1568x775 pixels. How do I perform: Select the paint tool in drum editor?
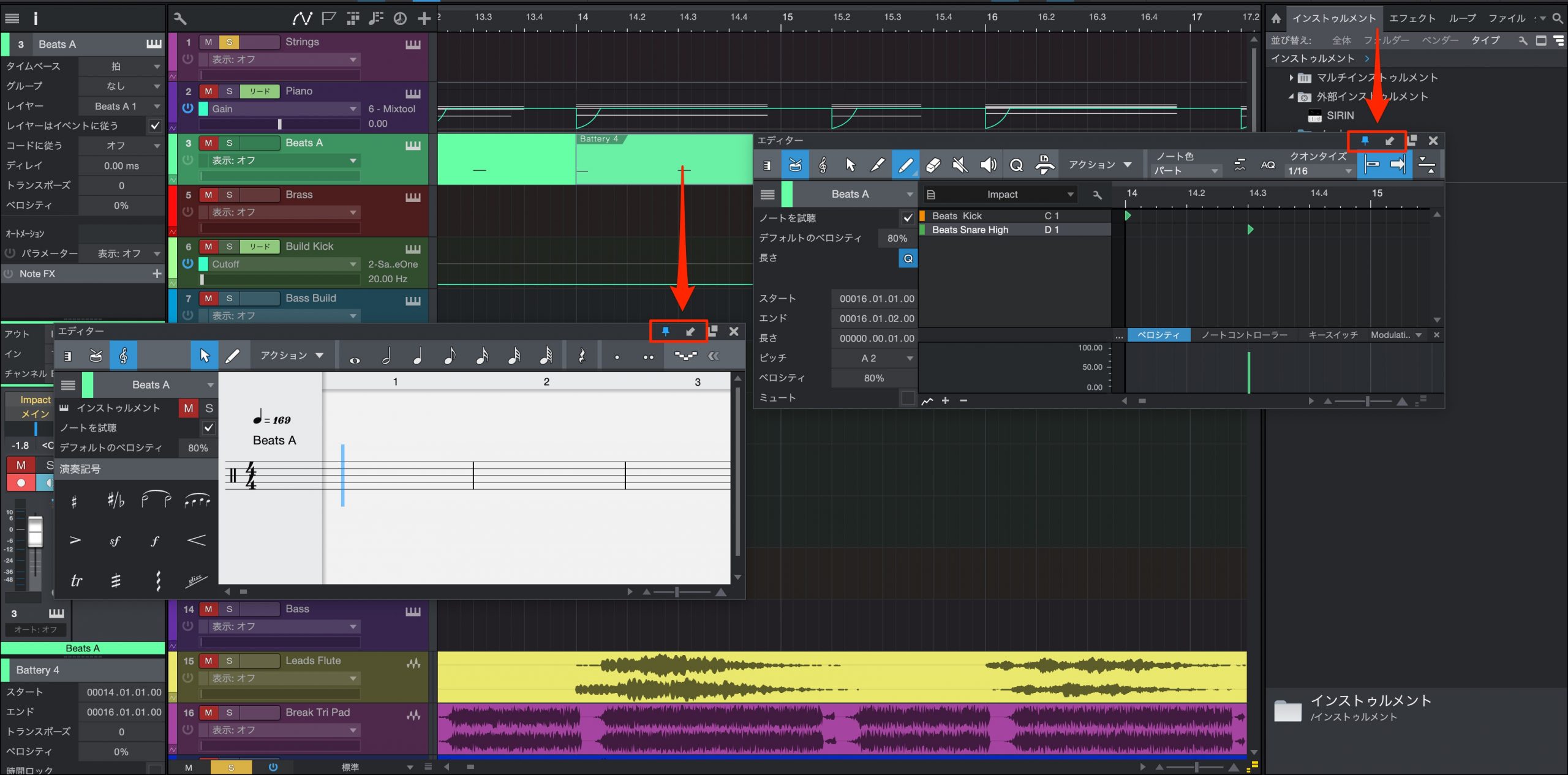click(x=905, y=165)
